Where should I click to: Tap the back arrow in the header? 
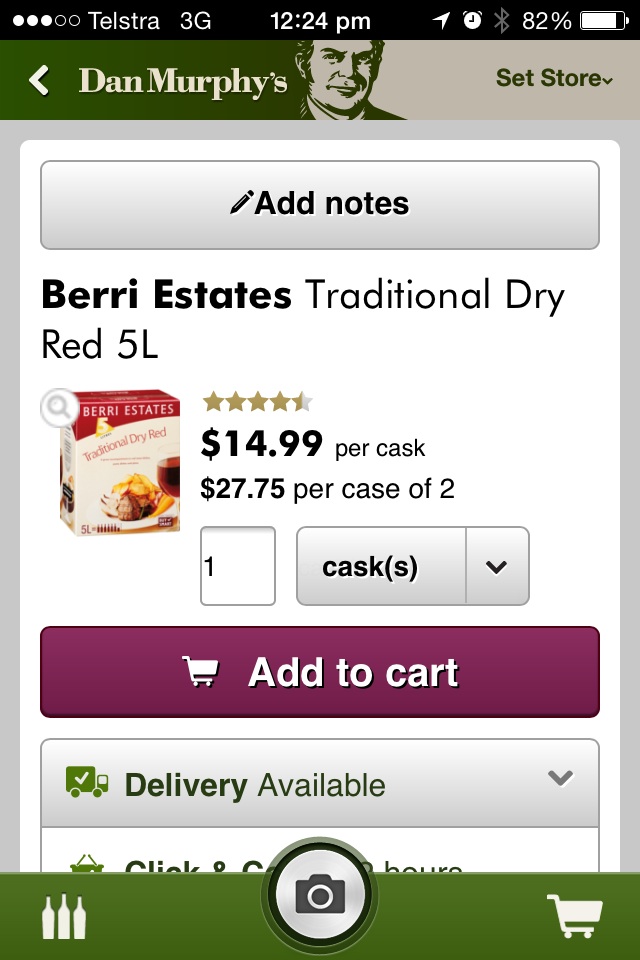[39, 80]
